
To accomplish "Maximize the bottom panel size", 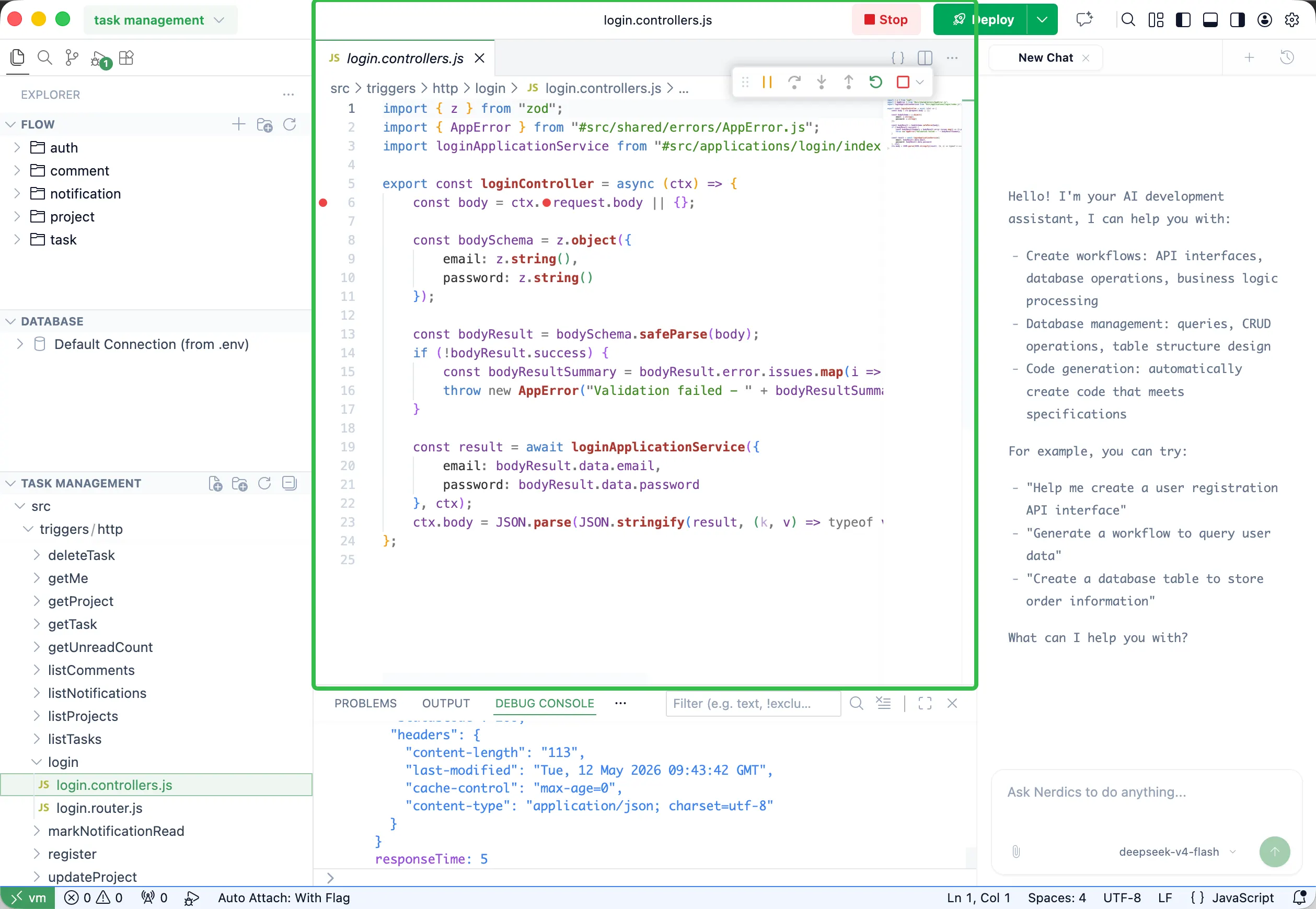I will pos(925,703).
